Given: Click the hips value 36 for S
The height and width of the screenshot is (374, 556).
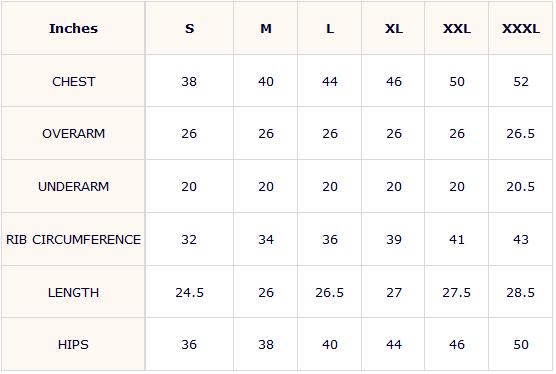Looking at the screenshot, I should pos(189,345).
